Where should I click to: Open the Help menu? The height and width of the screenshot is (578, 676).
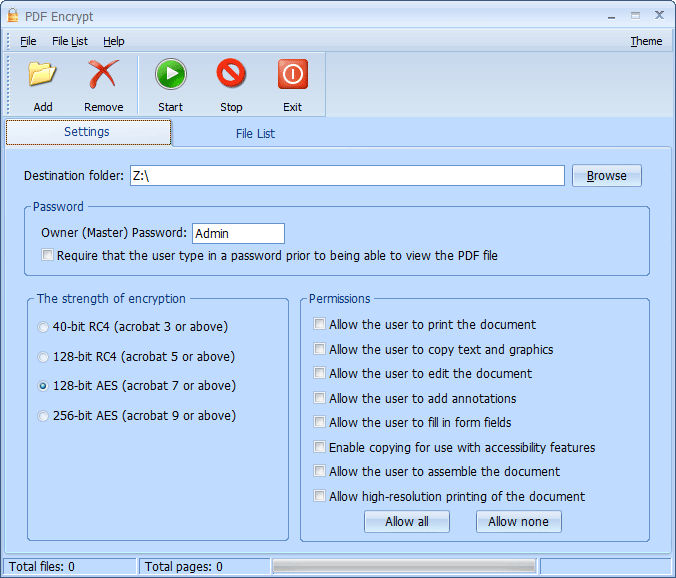114,41
